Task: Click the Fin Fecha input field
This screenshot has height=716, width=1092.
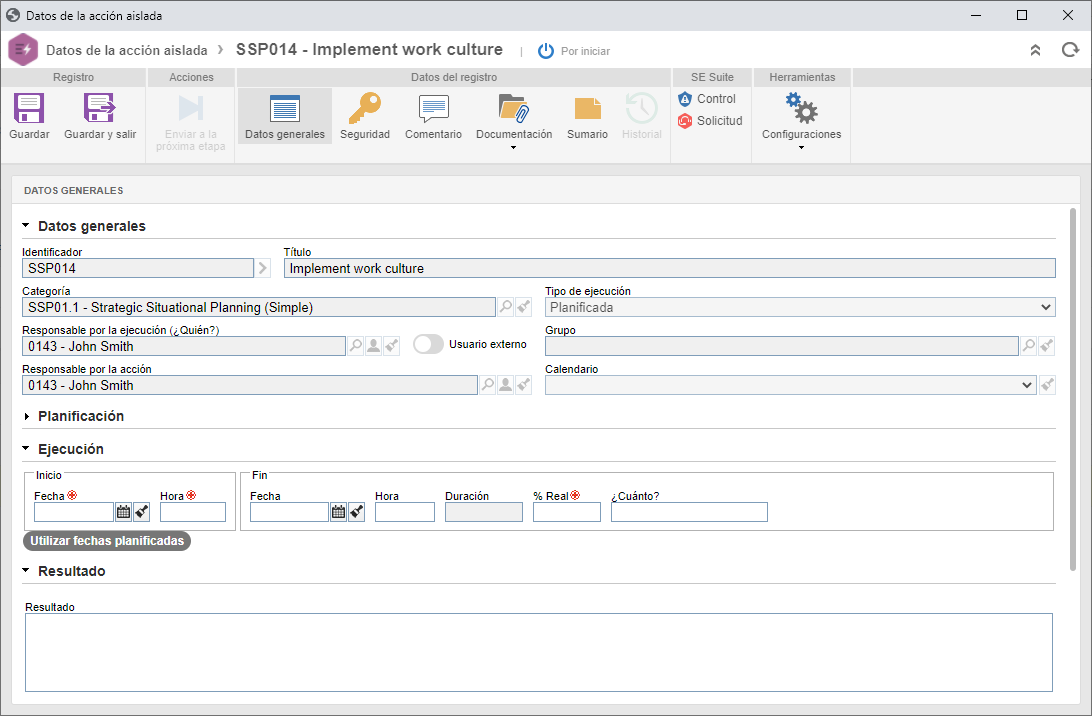Action: (x=290, y=512)
